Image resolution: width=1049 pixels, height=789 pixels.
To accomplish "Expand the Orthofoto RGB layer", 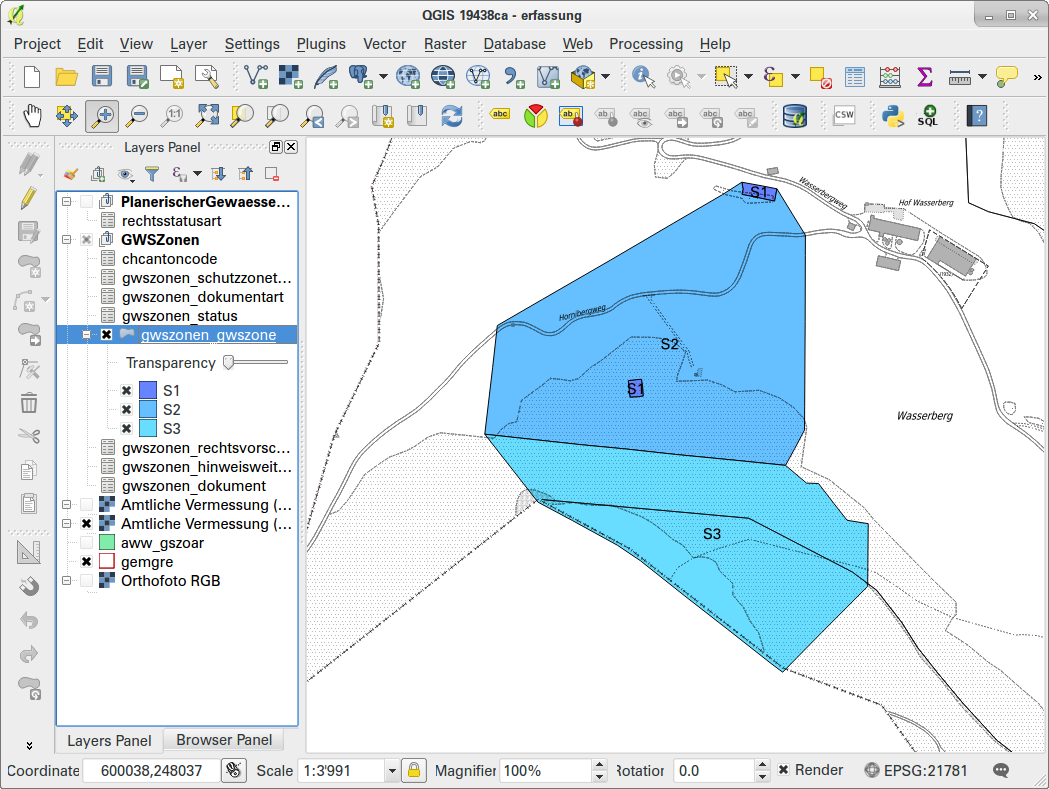I will point(66,580).
